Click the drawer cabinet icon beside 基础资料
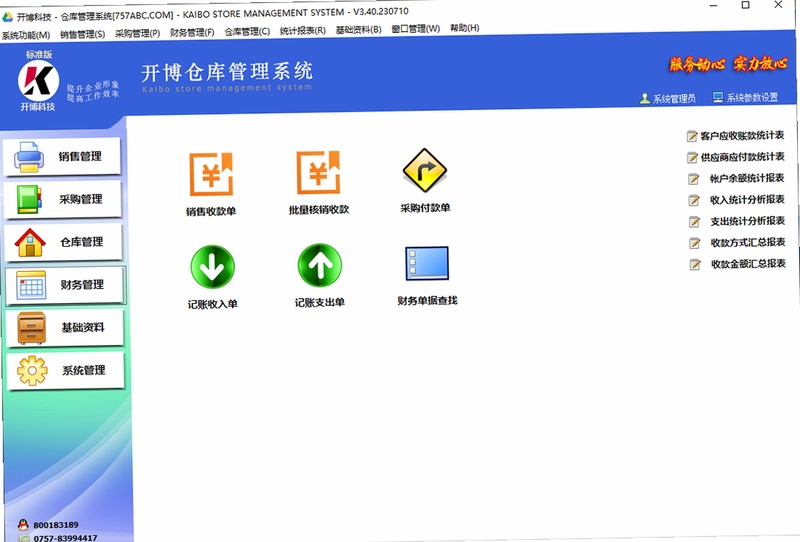This screenshot has width=800, height=542. pos(32,328)
